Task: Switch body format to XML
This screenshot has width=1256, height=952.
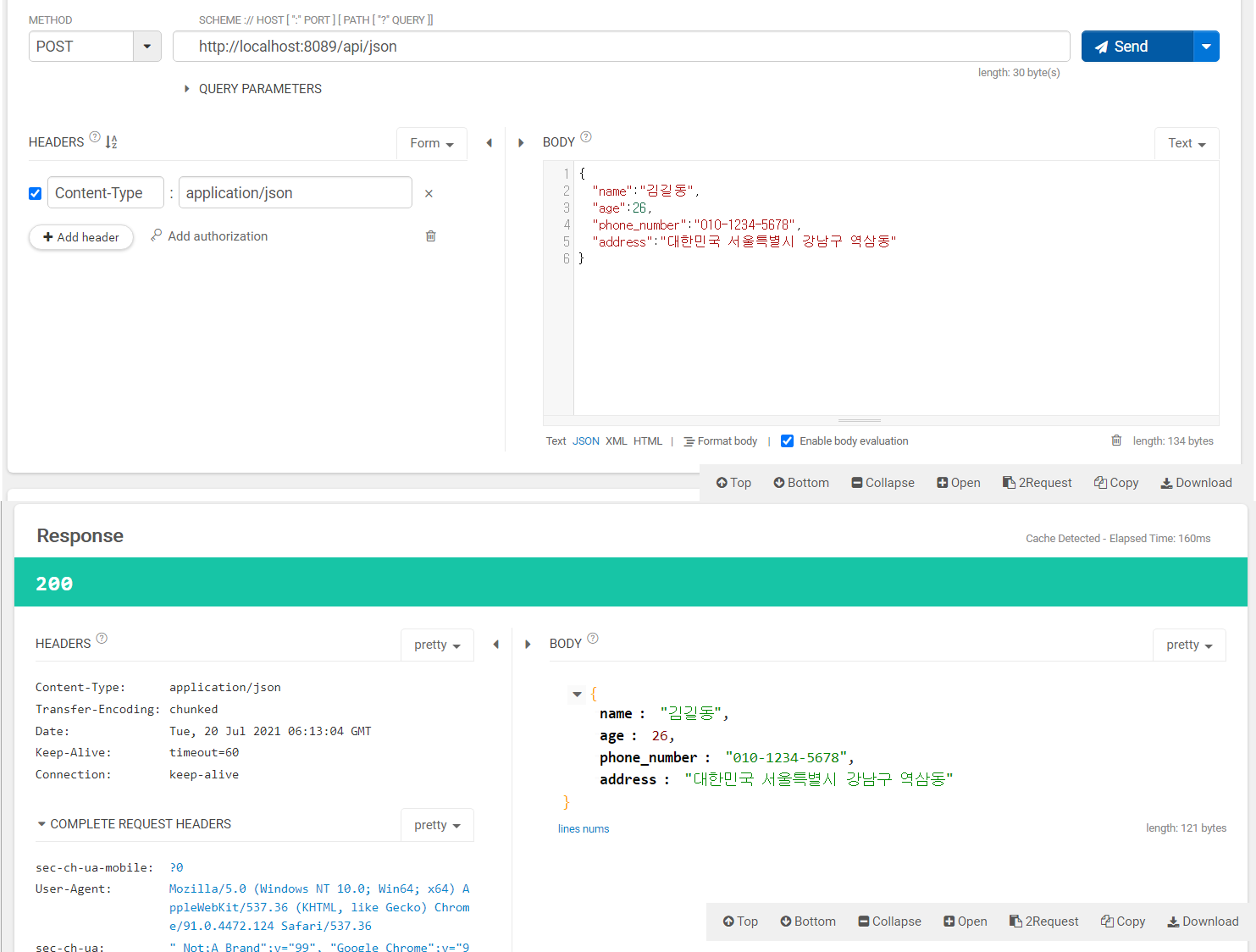Action: point(616,441)
